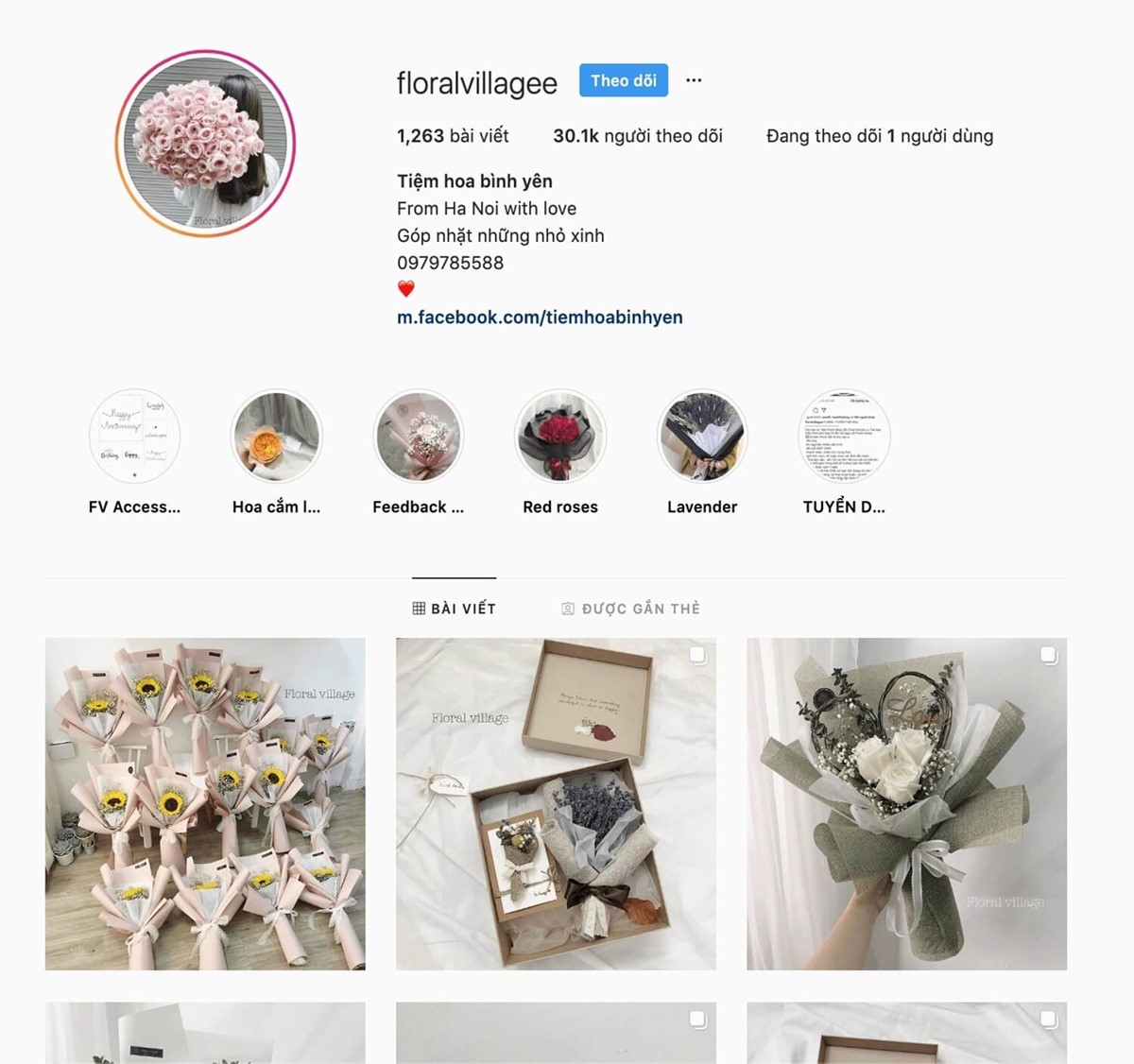View the Feedback story highlight

tap(419, 437)
